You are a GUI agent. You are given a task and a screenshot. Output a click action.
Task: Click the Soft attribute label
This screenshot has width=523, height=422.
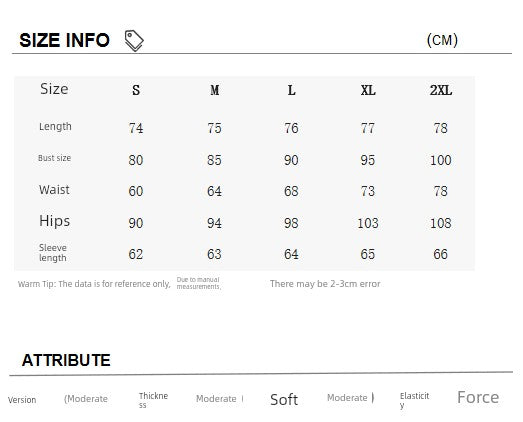click(x=284, y=400)
